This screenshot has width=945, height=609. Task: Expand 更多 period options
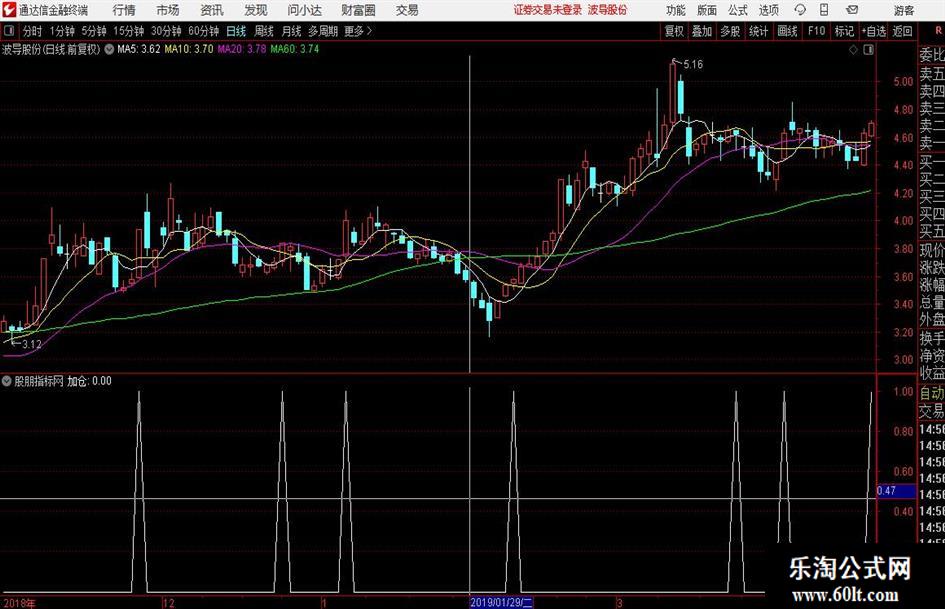click(x=359, y=31)
